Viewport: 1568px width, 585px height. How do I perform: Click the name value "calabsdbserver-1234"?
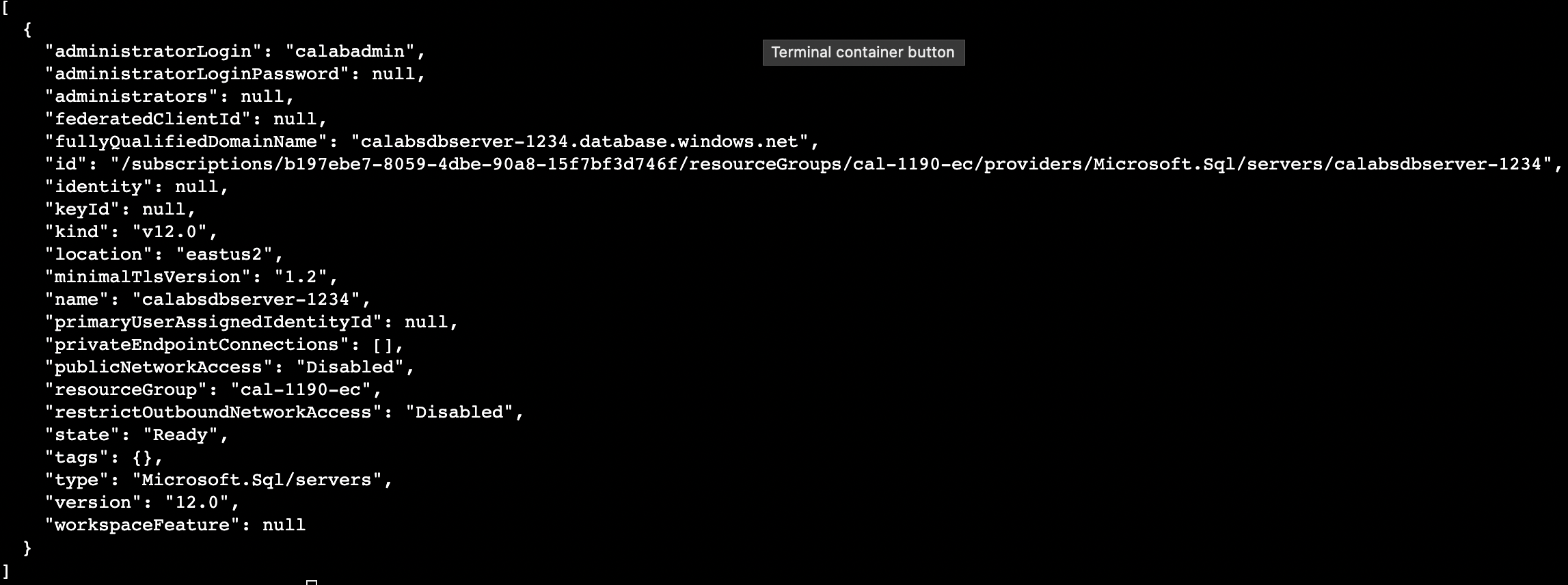[x=246, y=299]
